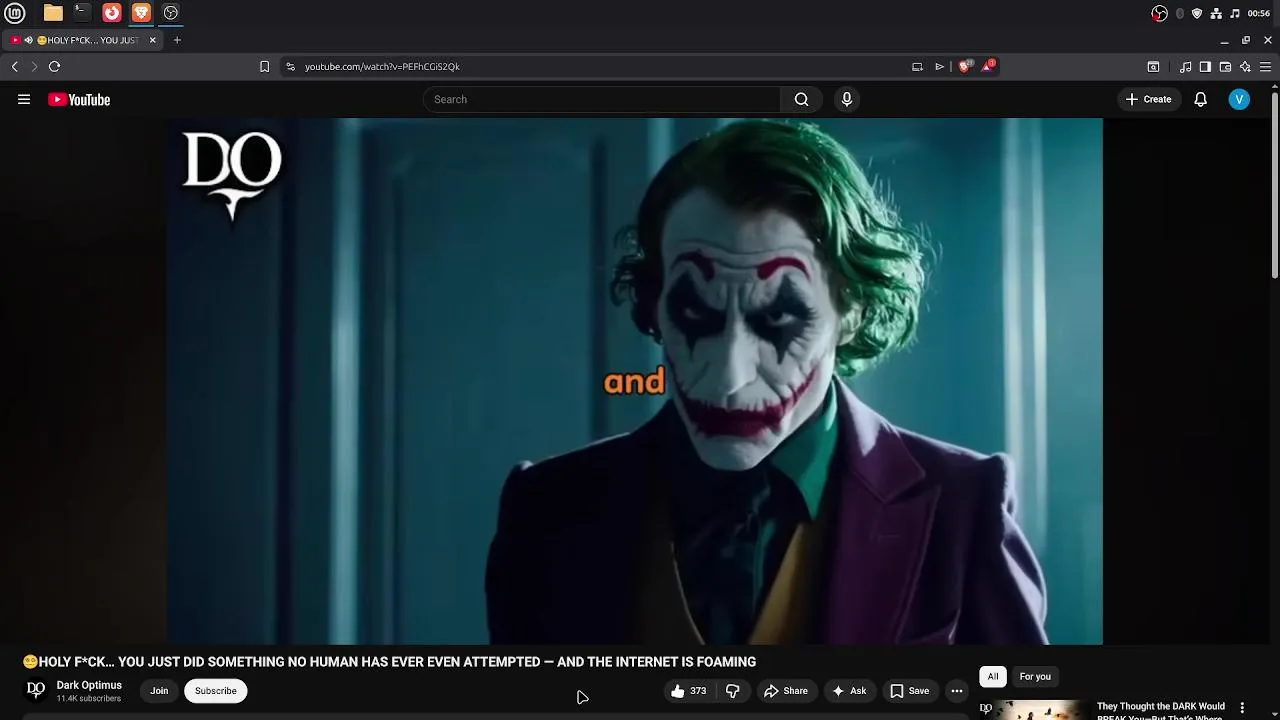Open the browser's tab search icon
This screenshot has width=1280, height=720.
[x=1153, y=67]
